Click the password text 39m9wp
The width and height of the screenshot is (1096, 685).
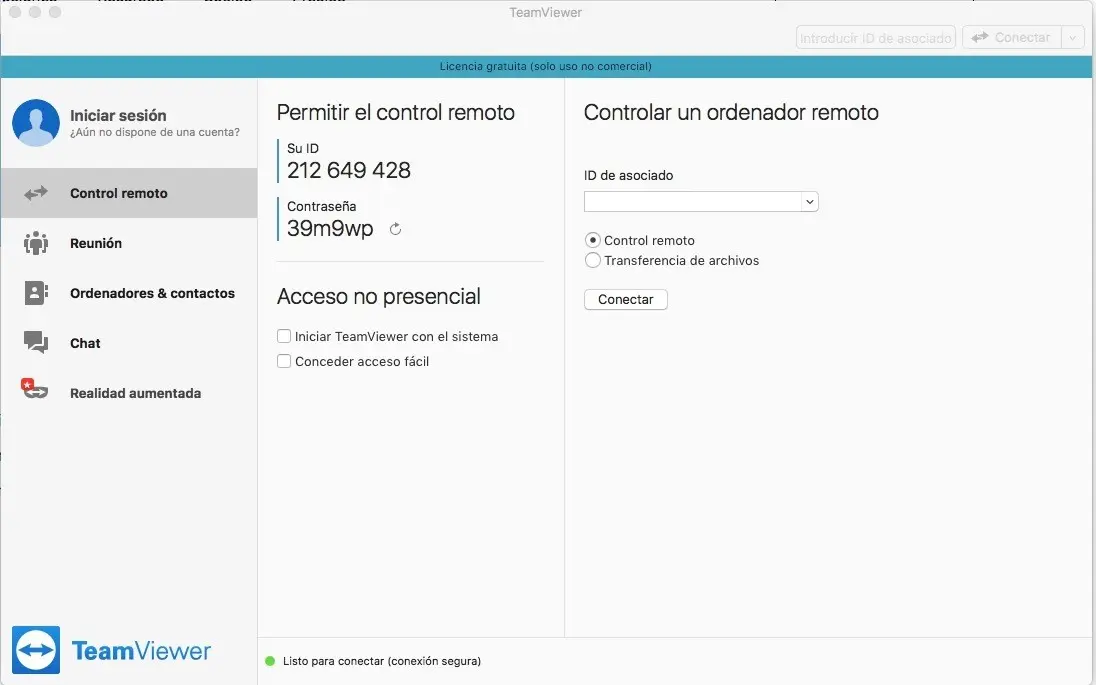pos(330,228)
